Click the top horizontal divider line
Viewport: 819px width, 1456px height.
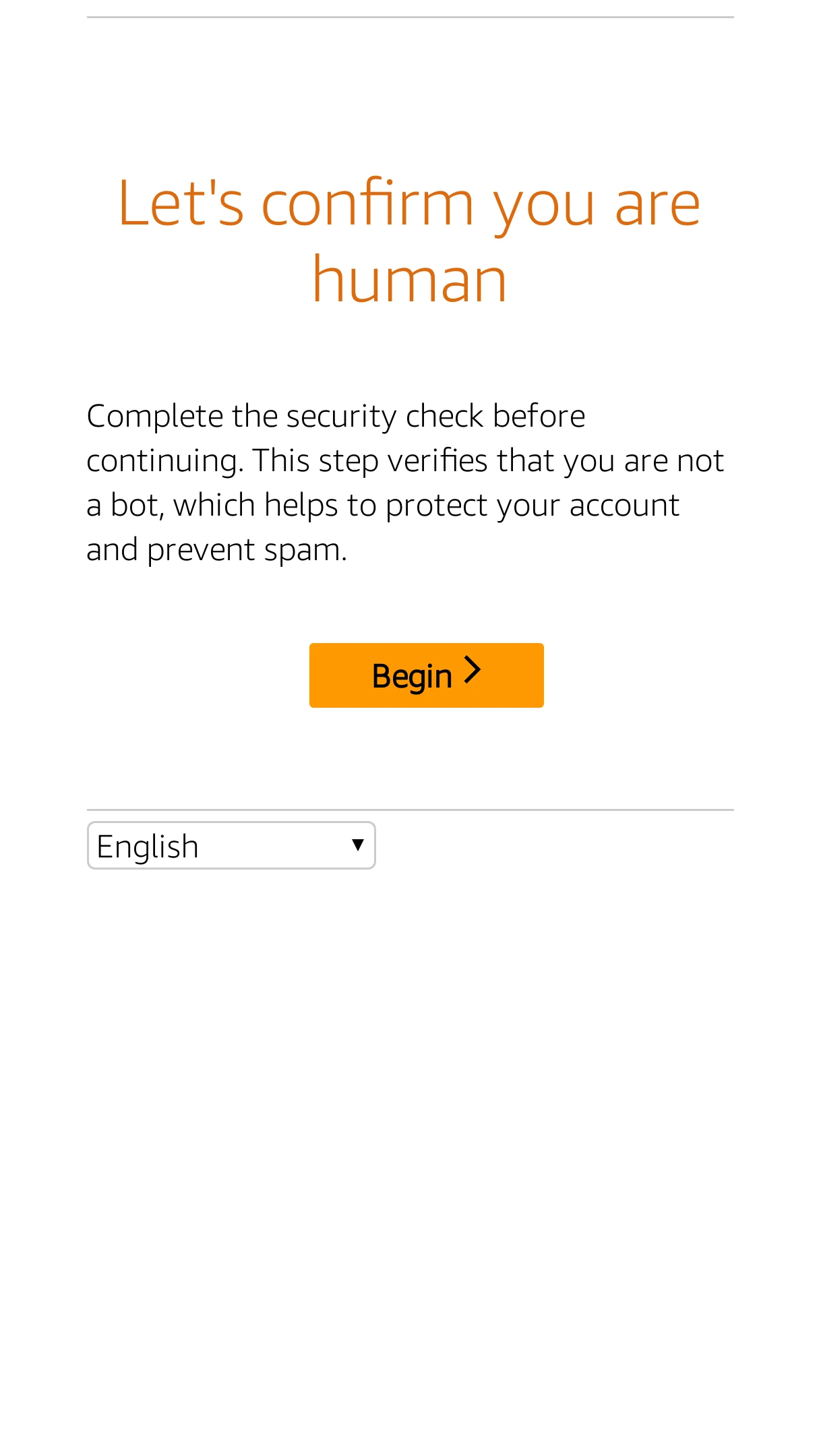[410, 18]
